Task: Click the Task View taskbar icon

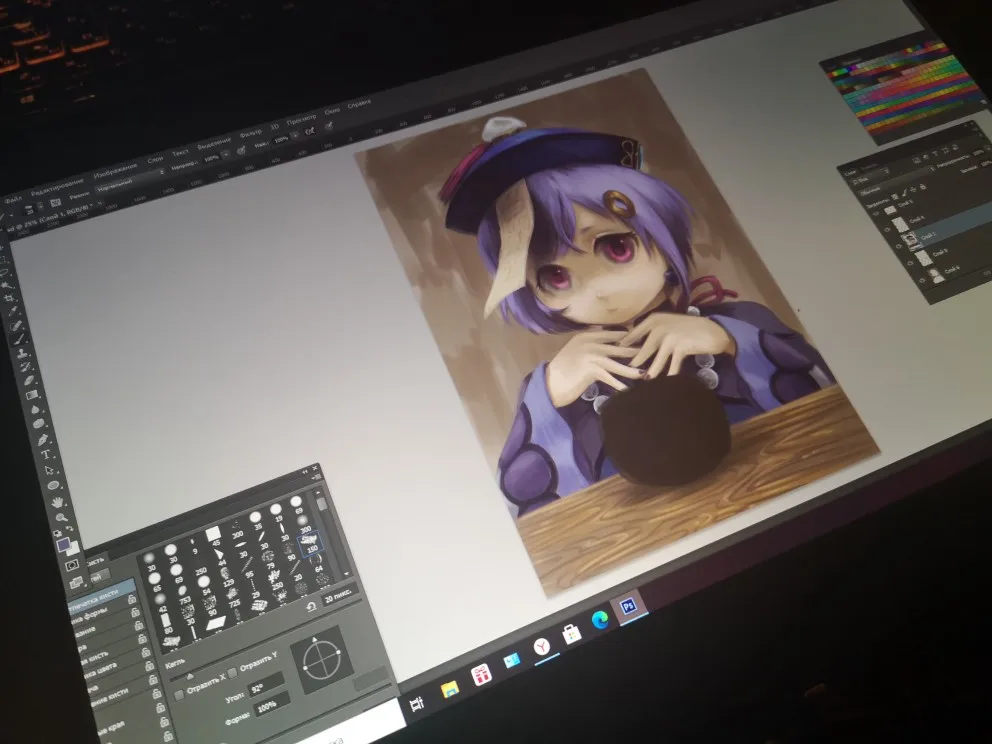Action: tap(416, 704)
